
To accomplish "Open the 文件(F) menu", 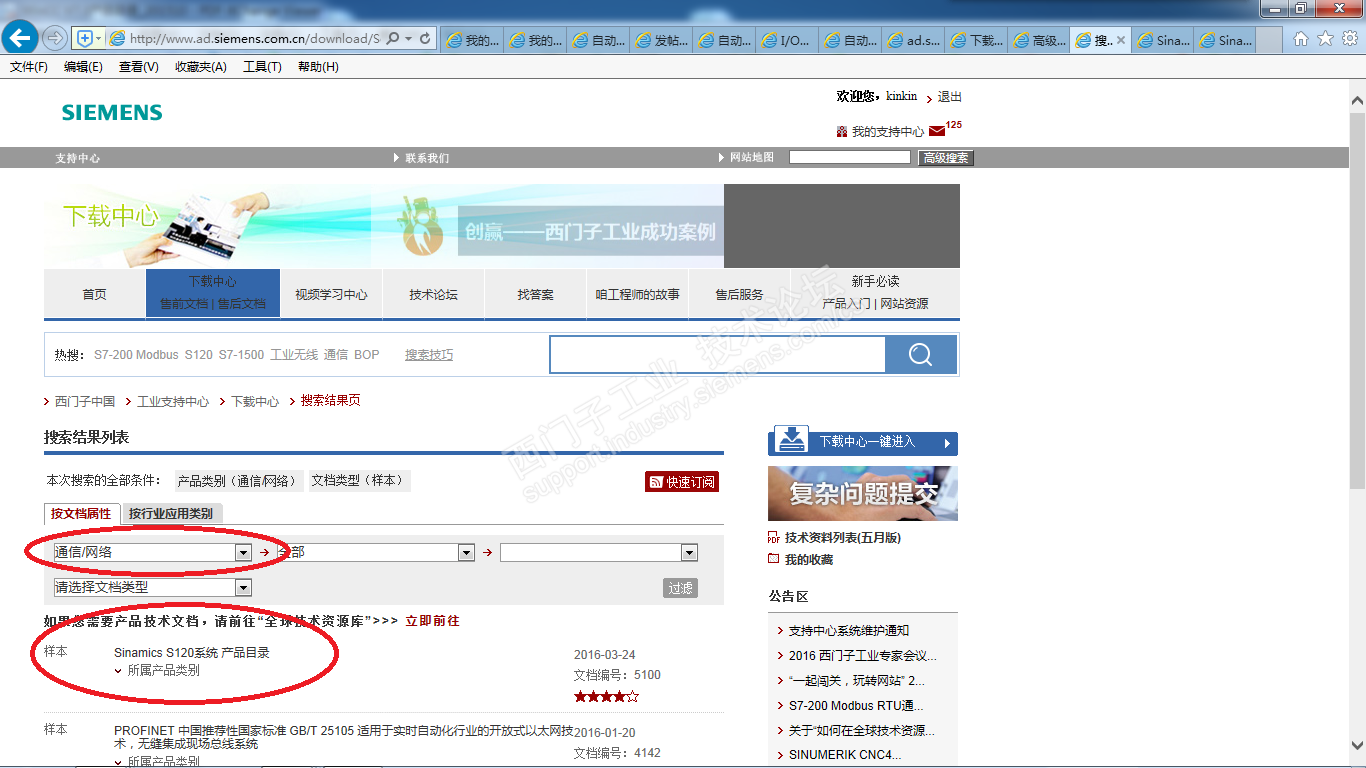I will [x=29, y=67].
